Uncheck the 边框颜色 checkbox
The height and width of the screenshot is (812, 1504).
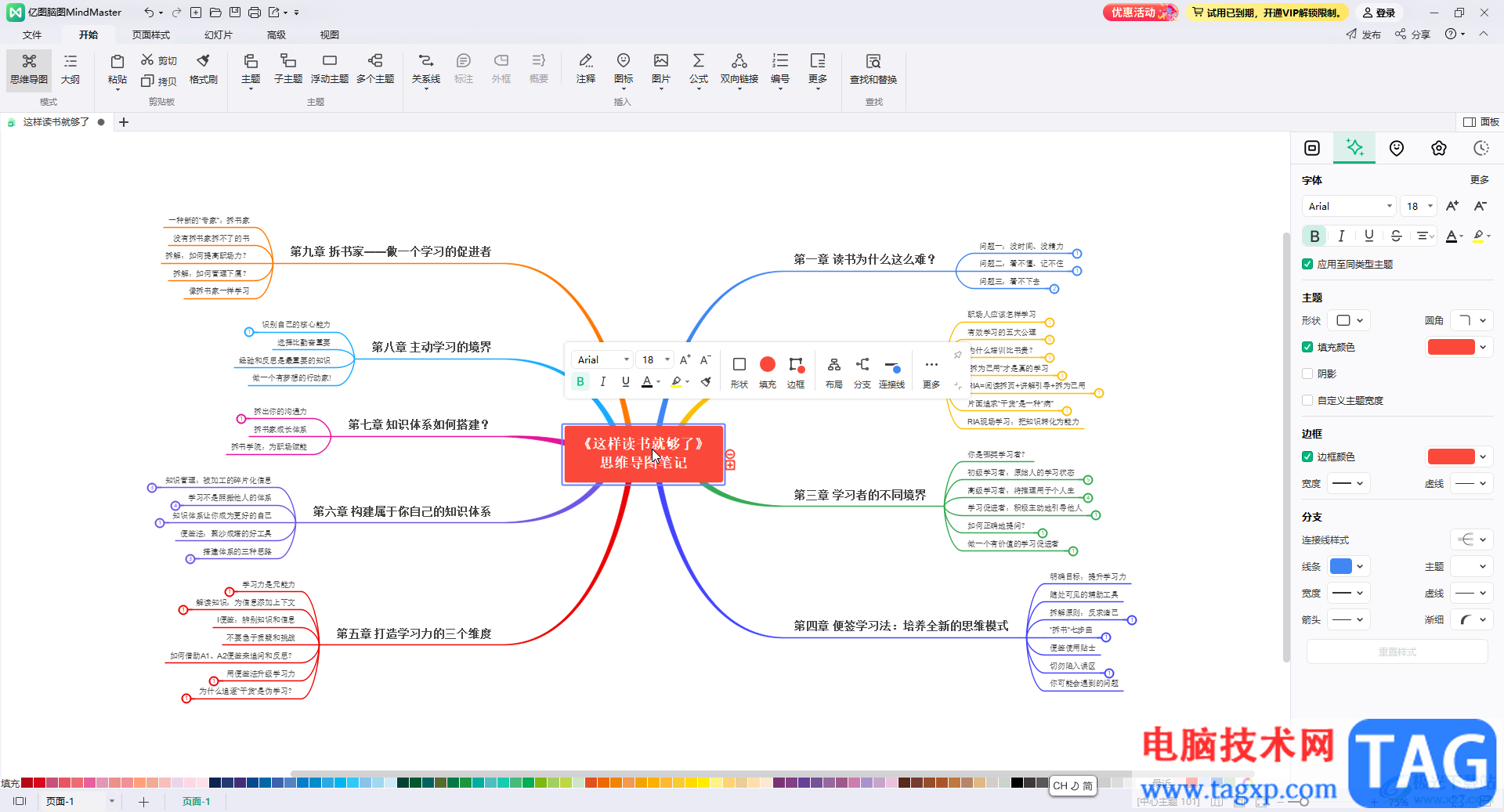coord(1307,457)
